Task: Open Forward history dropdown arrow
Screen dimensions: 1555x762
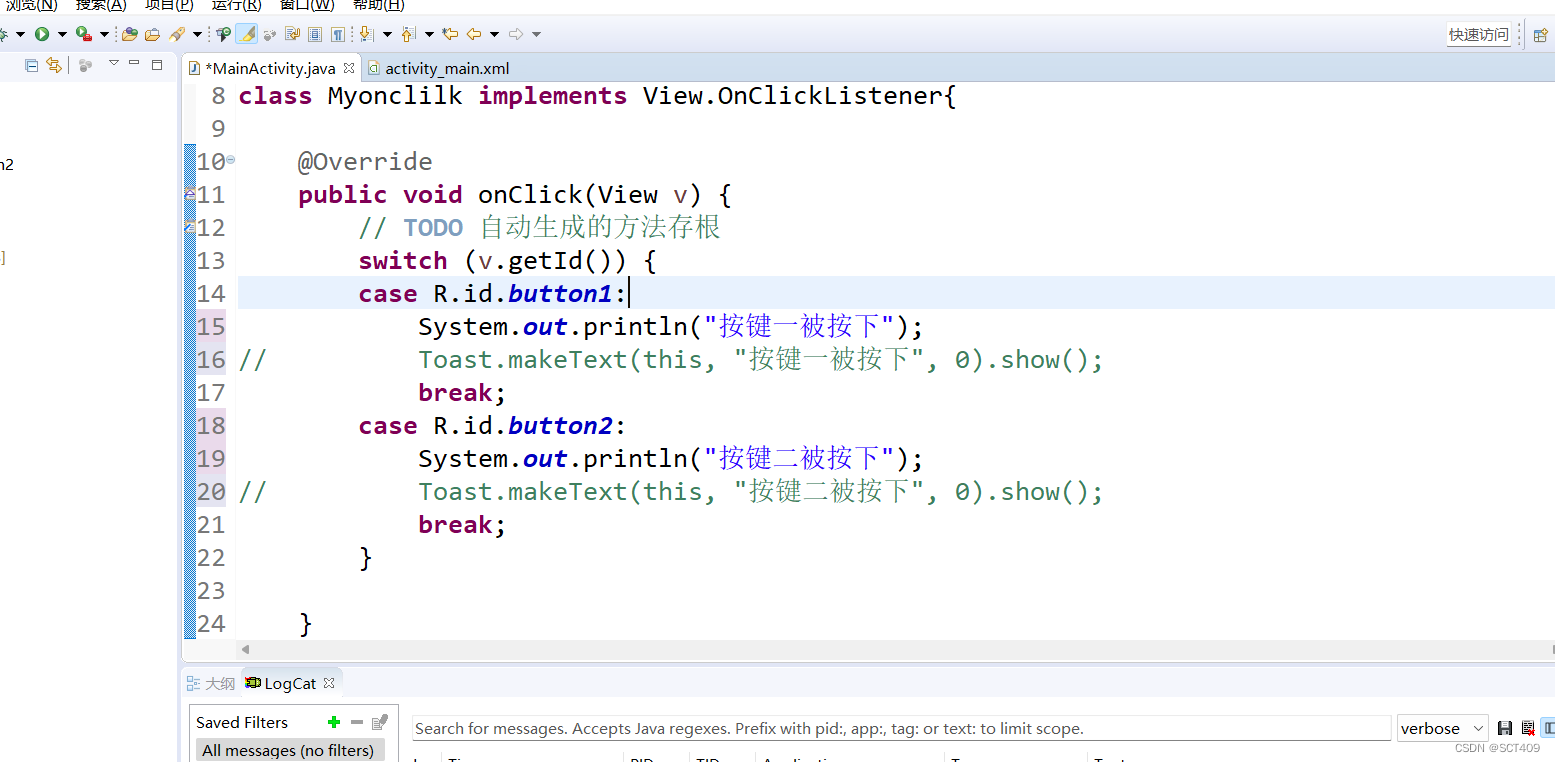Action: [536, 34]
